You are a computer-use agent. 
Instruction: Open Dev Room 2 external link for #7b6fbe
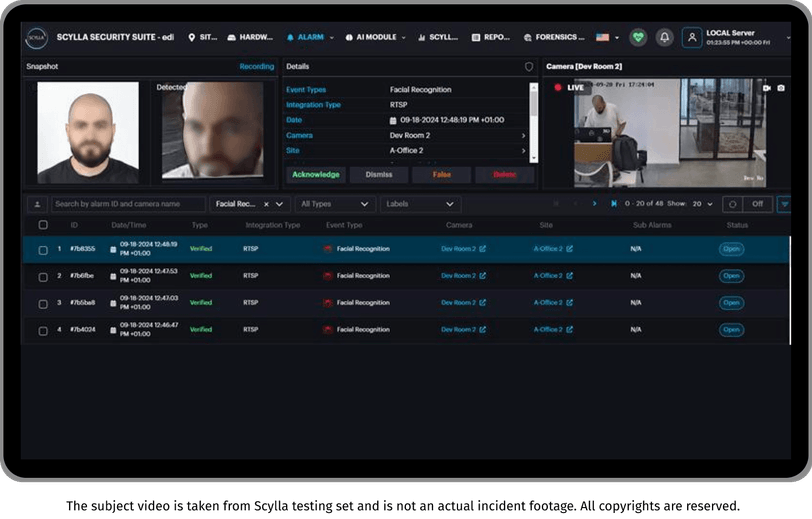tap(482, 276)
